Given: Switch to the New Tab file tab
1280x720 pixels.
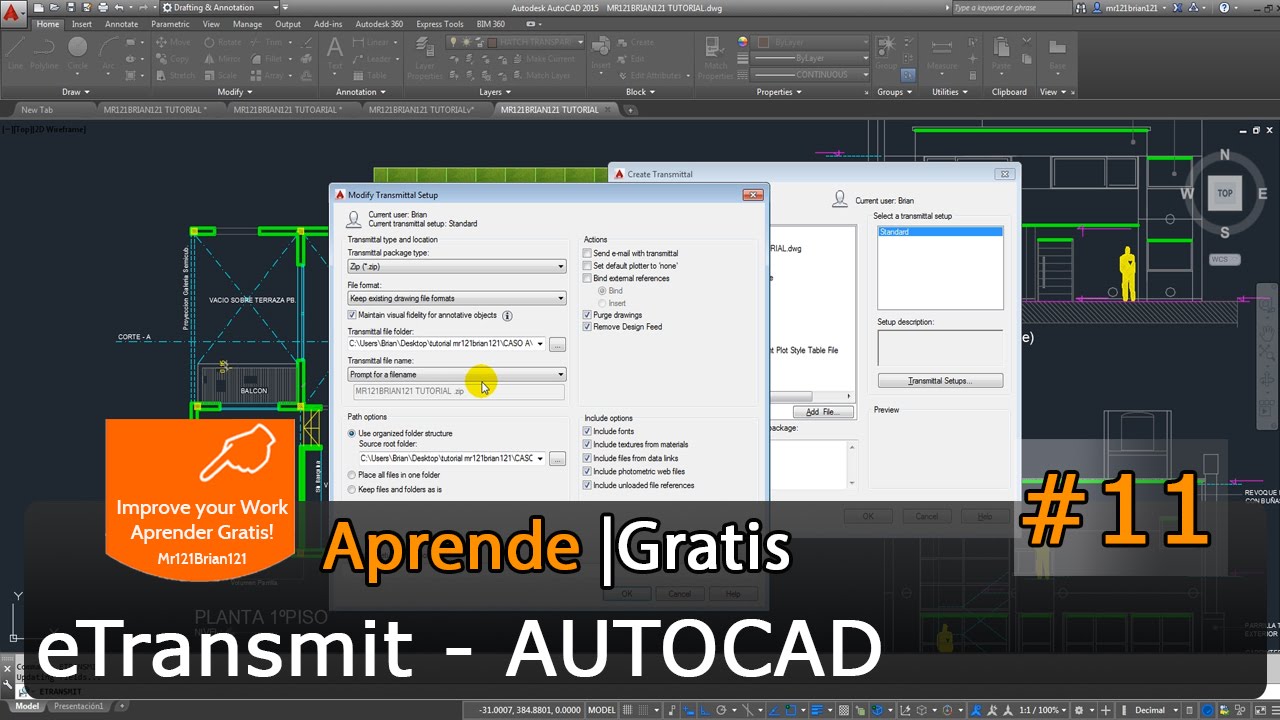Looking at the screenshot, I should click(x=37, y=110).
